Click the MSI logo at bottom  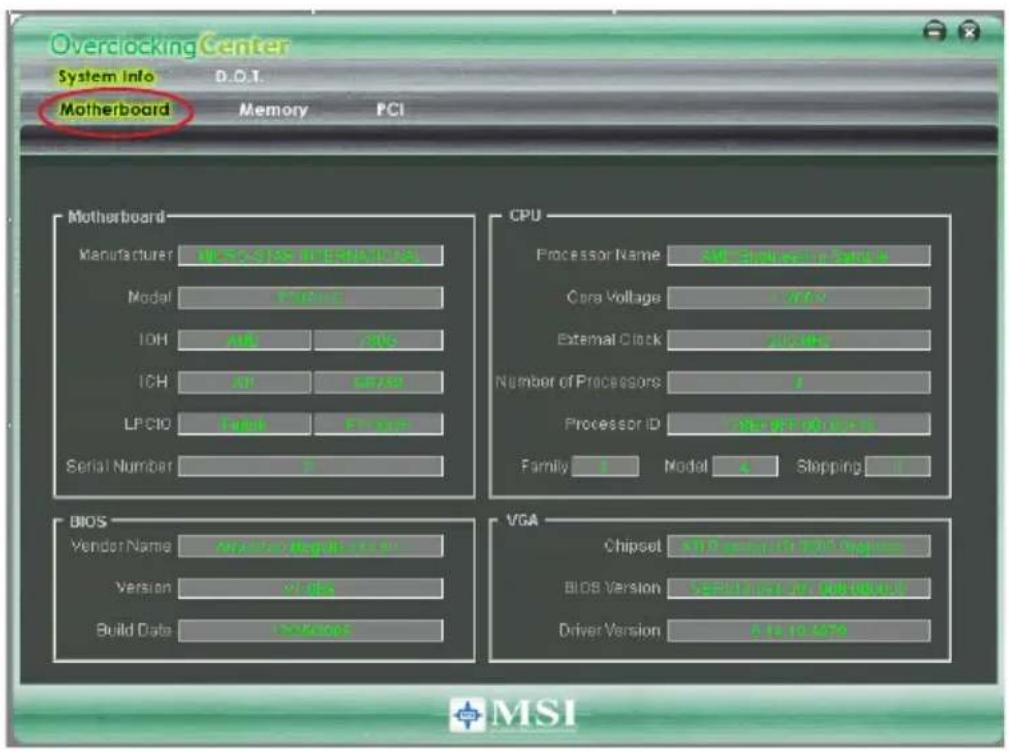pos(513,714)
